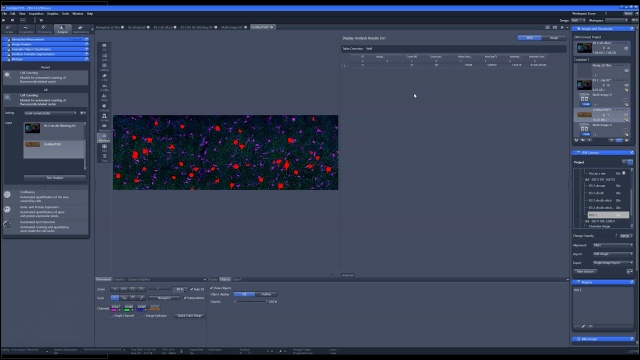The width and height of the screenshot is (640, 360).
Task: Click the first zoom preset icon in Zoom row
Action: click(x=115, y=289)
